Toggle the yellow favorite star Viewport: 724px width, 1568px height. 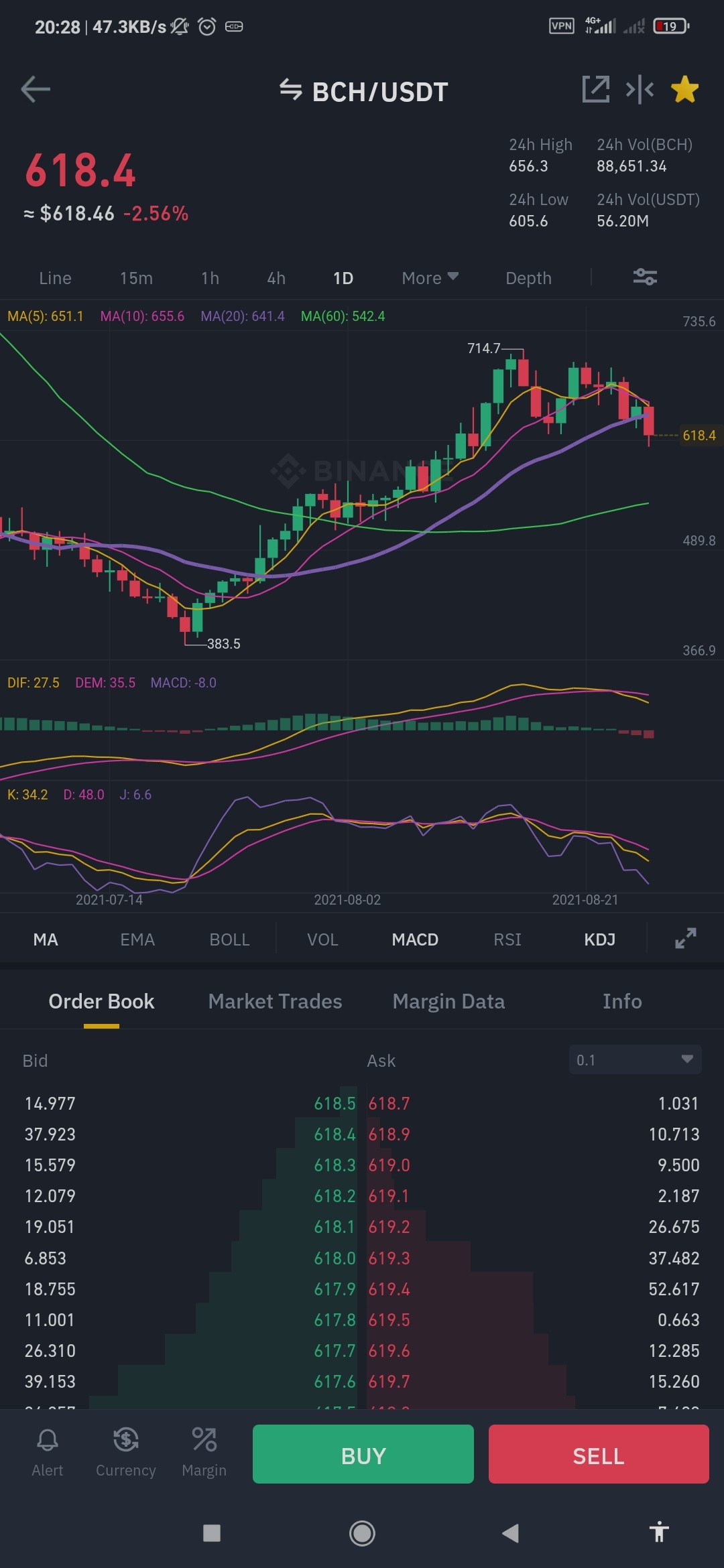[x=685, y=89]
